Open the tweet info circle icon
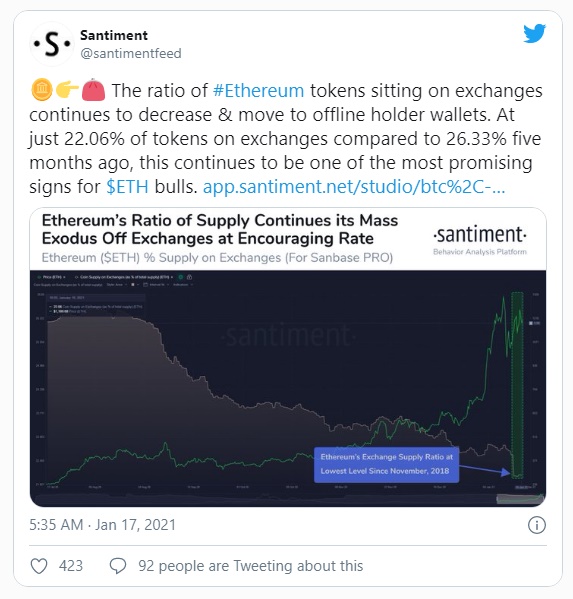Image resolution: width=573 pixels, height=599 pixels. point(536,525)
